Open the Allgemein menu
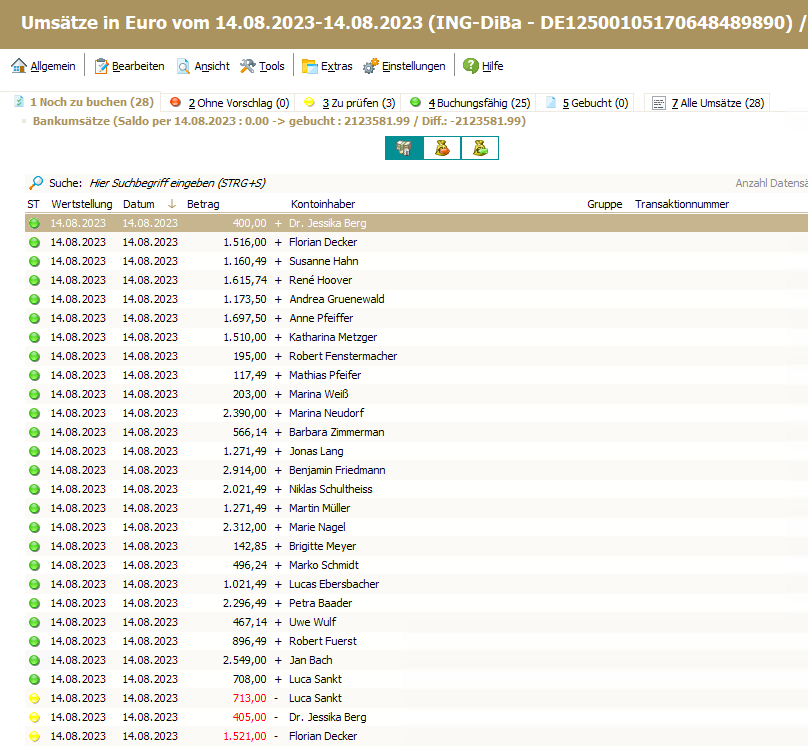 click(x=43, y=66)
